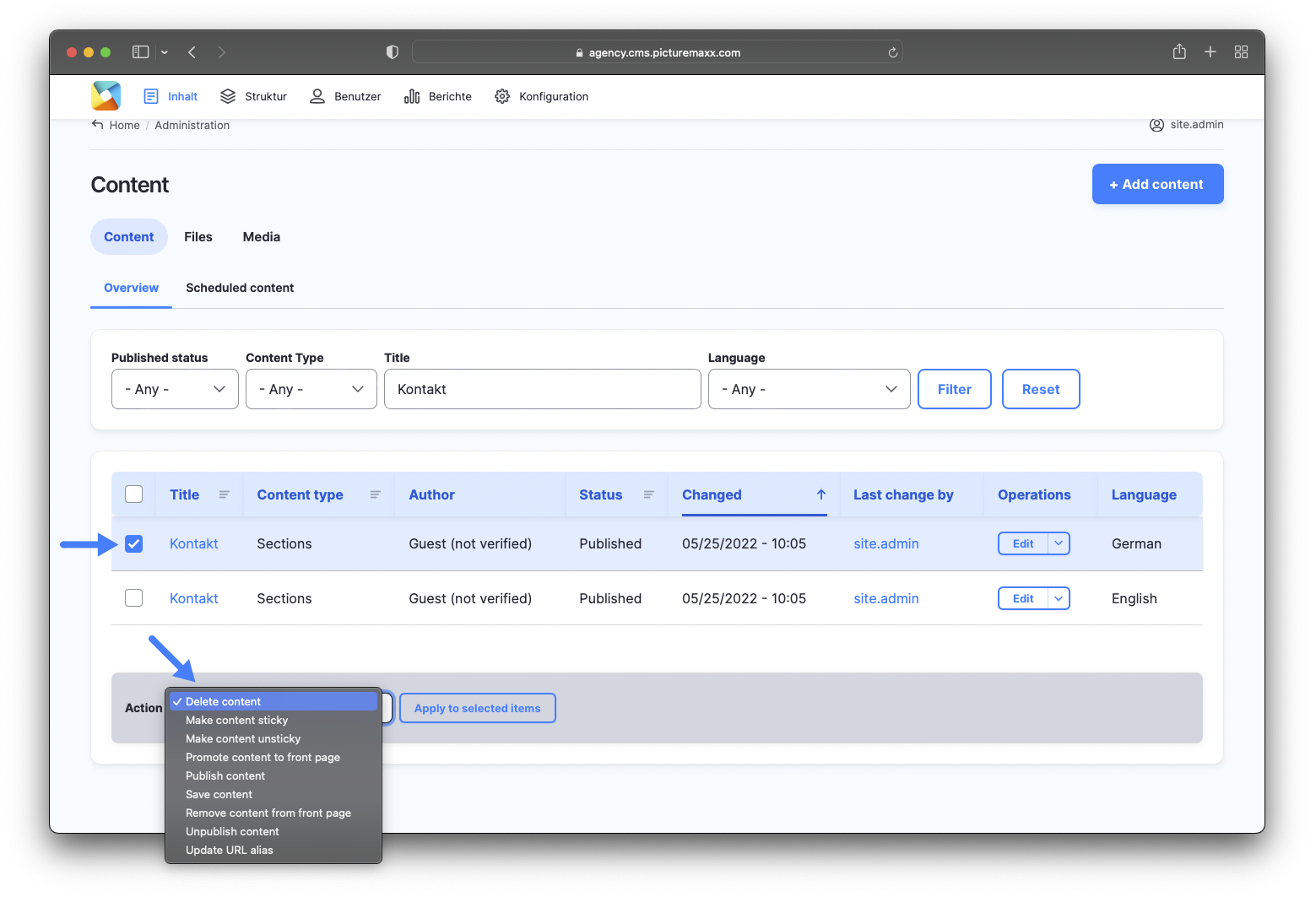
Task: Check the English Kontakt row checkbox
Action: click(133, 598)
